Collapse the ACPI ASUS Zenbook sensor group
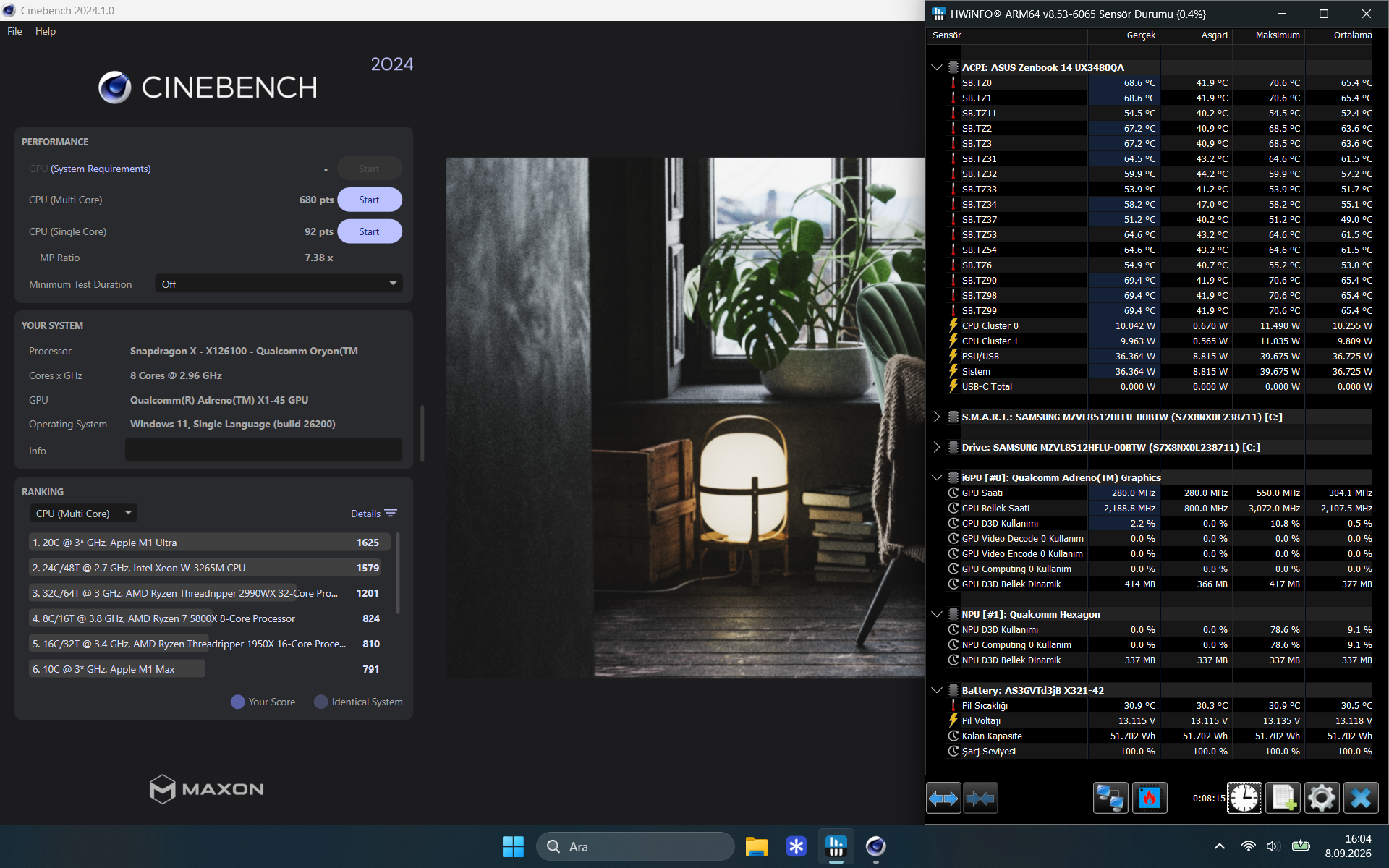 pos(937,67)
